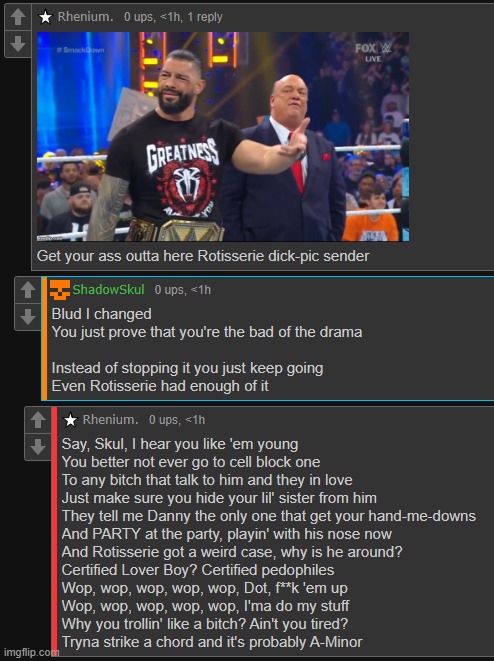
Task: Open ShadowSkul's user profile
Action: coord(108,290)
